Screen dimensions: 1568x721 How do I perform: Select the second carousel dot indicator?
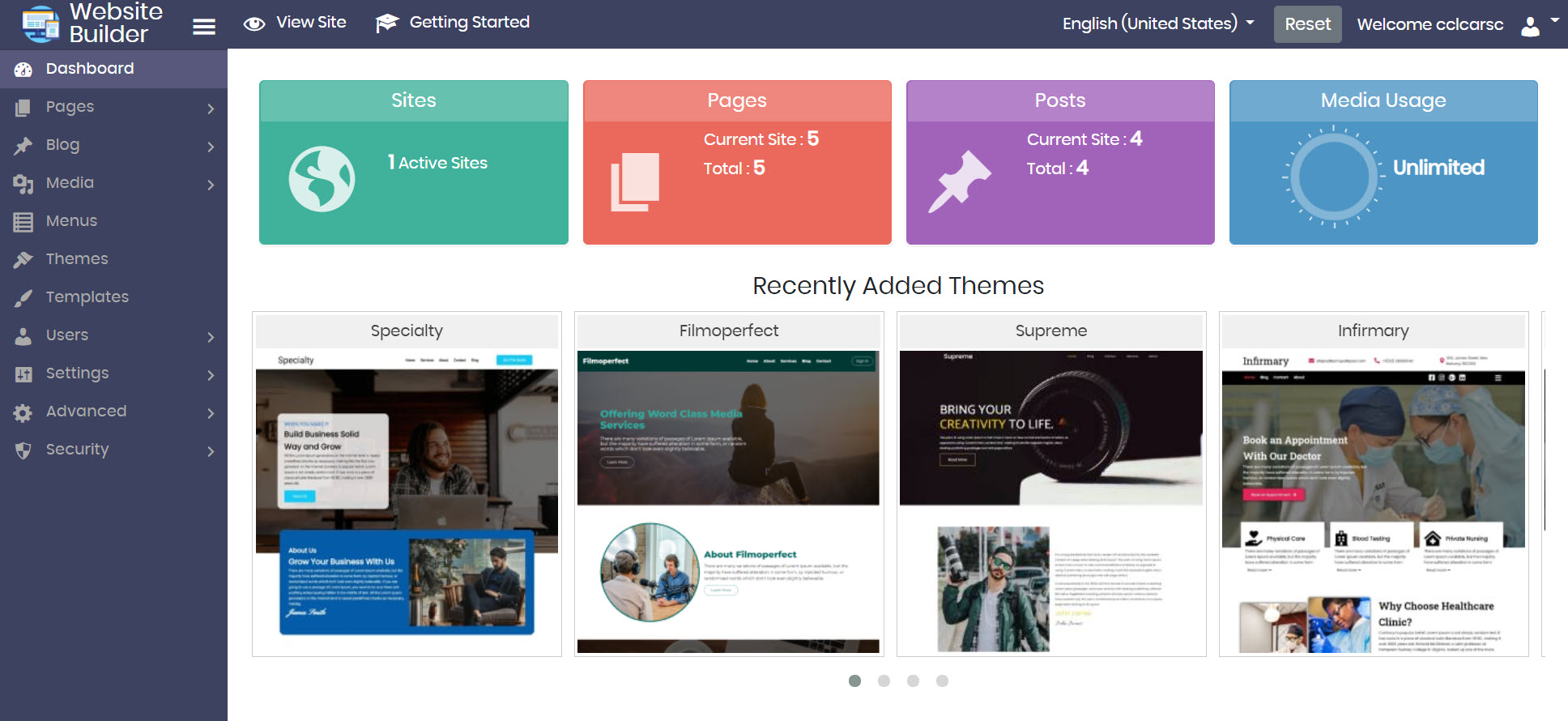[884, 680]
